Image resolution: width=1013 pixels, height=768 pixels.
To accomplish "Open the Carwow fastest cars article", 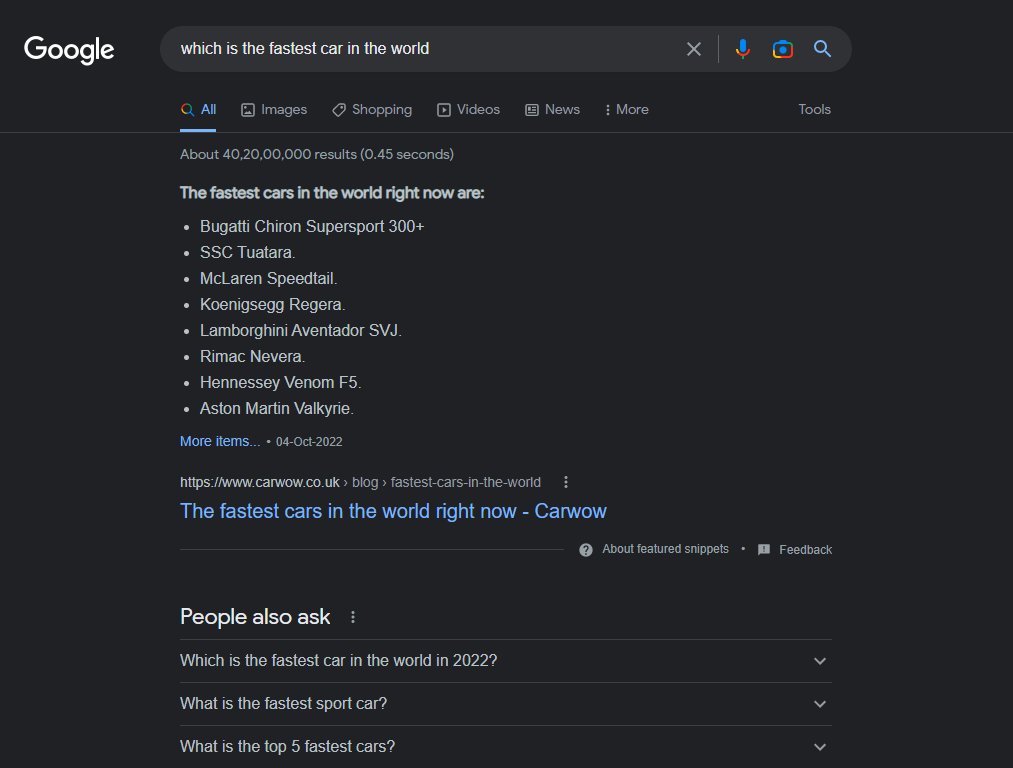I will [393, 511].
